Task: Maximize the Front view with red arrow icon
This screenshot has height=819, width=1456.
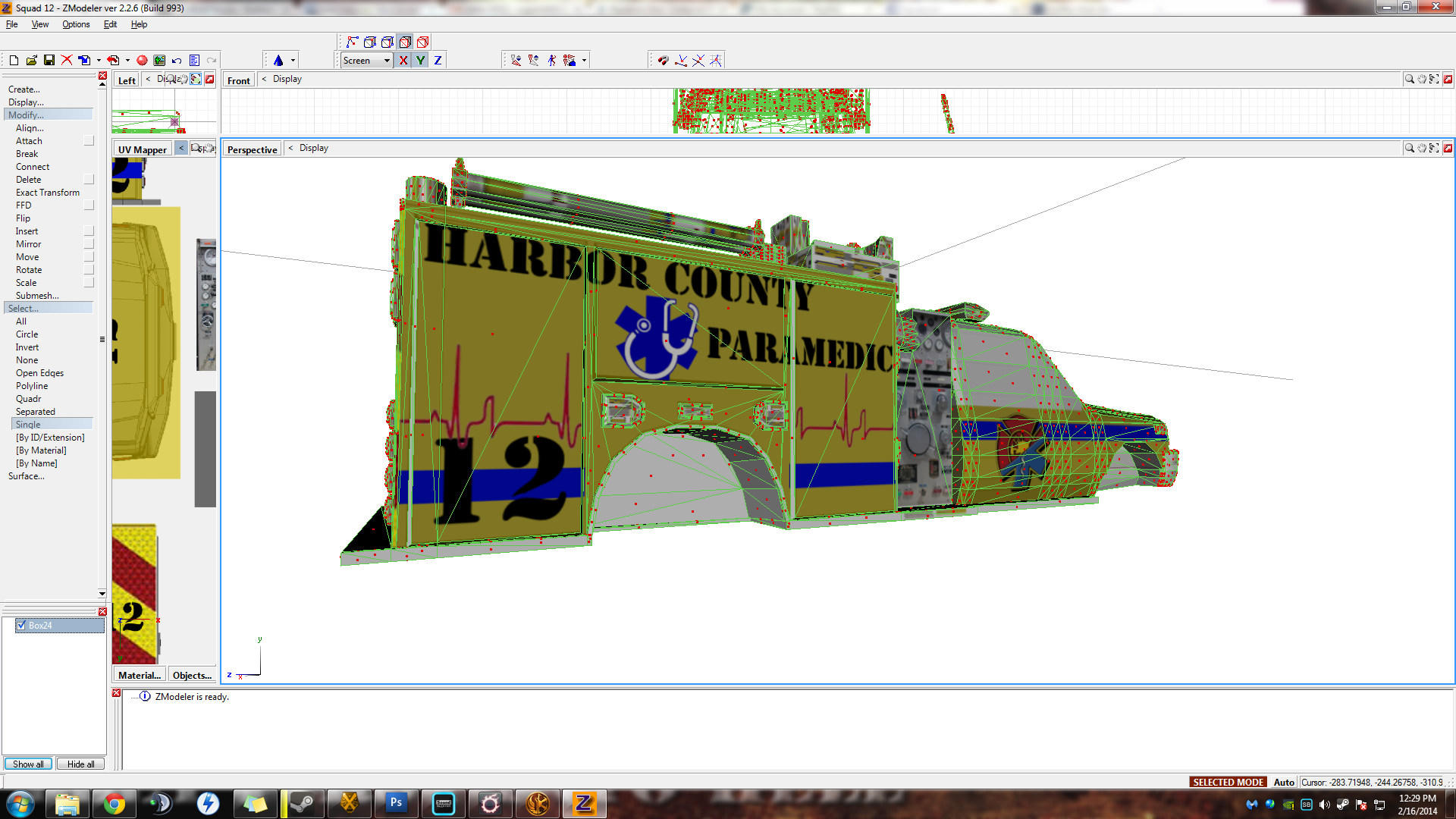Action: (x=1448, y=80)
